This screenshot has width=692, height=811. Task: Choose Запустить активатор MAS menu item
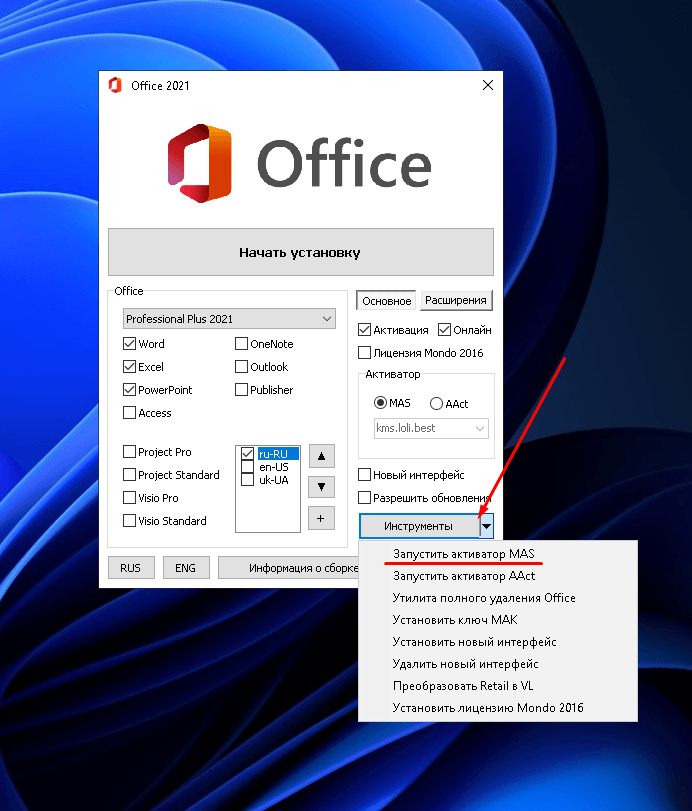click(463, 554)
